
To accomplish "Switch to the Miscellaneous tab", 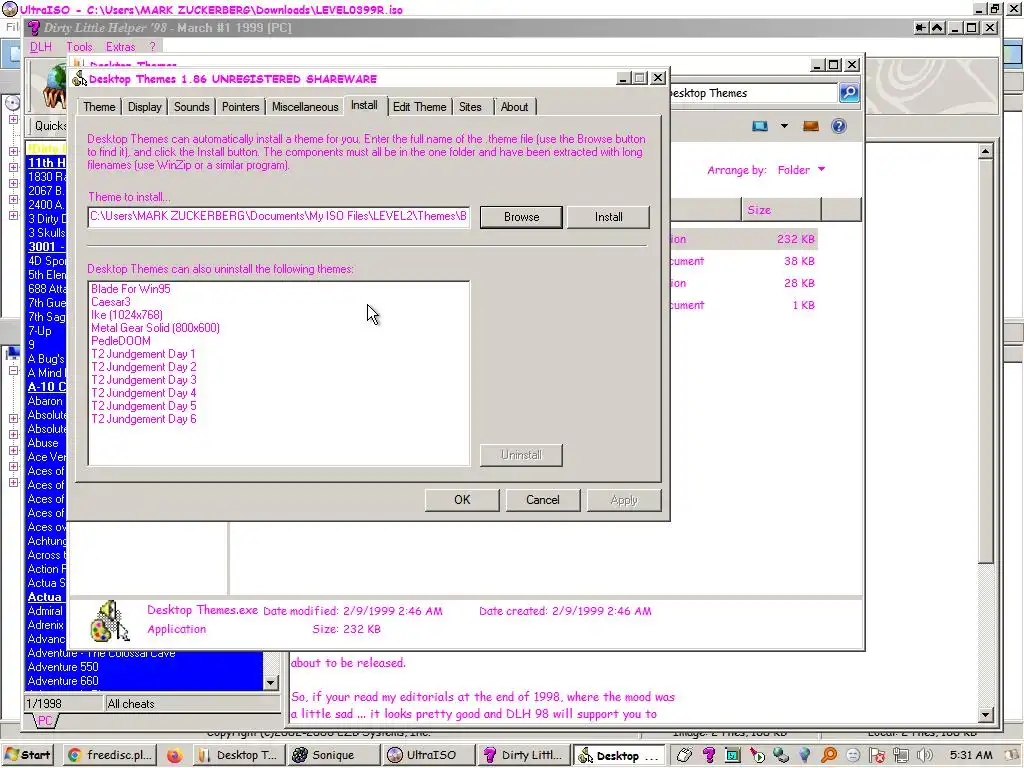I will point(305,107).
